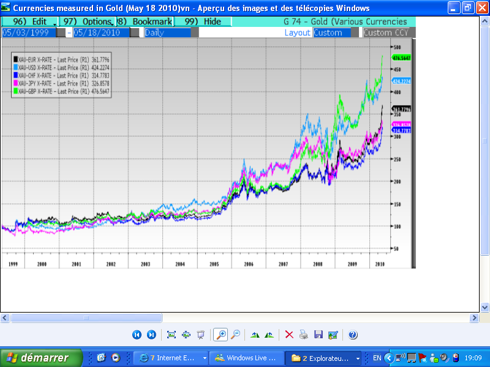Viewport: 490px width, 367px height.
Task: Click the light blue 424.2274 price tag
Action: 401,81
